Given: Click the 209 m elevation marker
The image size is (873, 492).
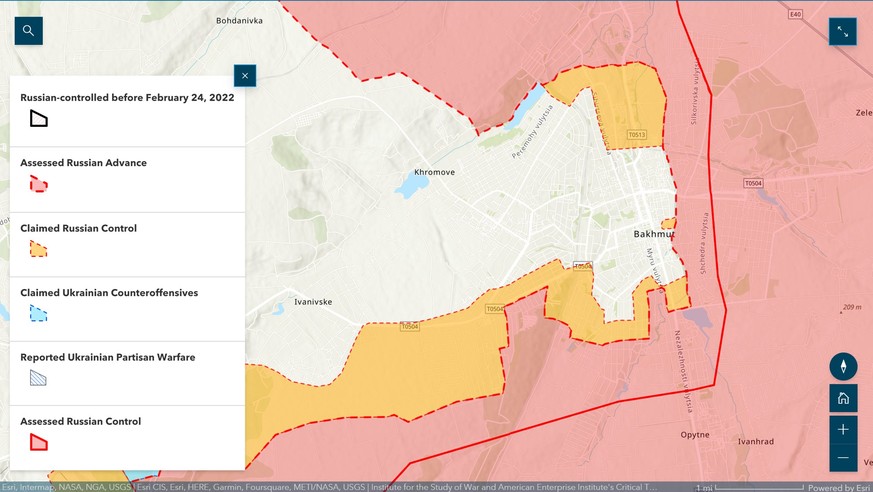Looking at the screenshot, I should pos(851,307).
